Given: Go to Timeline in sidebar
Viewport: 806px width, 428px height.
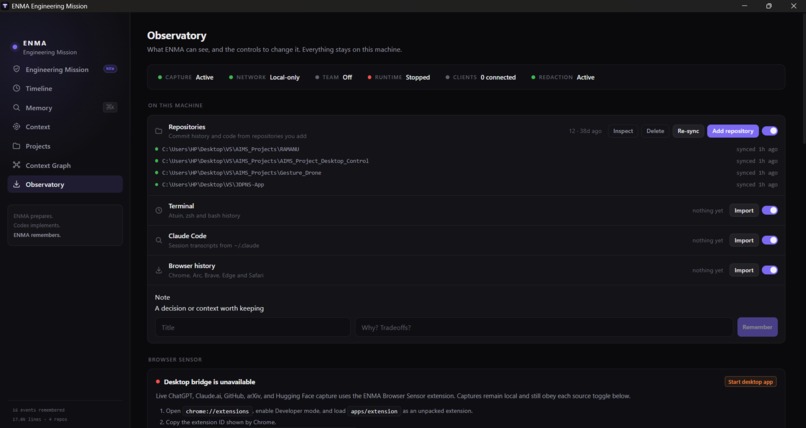Looking at the screenshot, I should point(65,88).
